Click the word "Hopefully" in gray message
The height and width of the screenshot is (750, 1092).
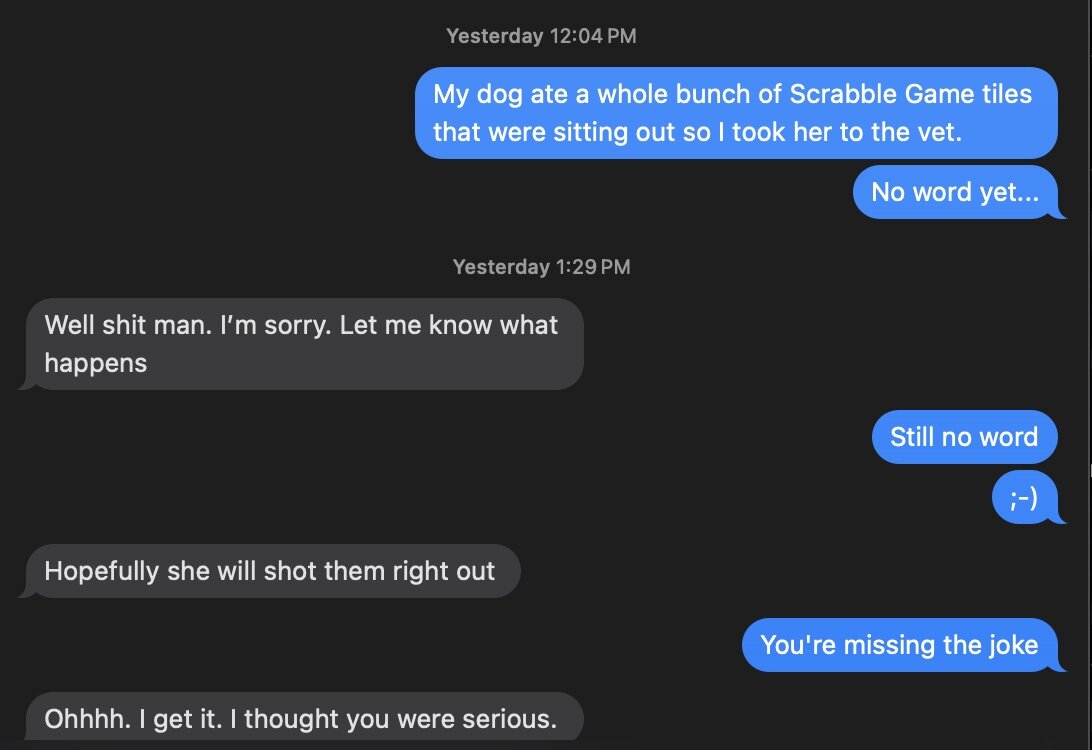(102, 571)
